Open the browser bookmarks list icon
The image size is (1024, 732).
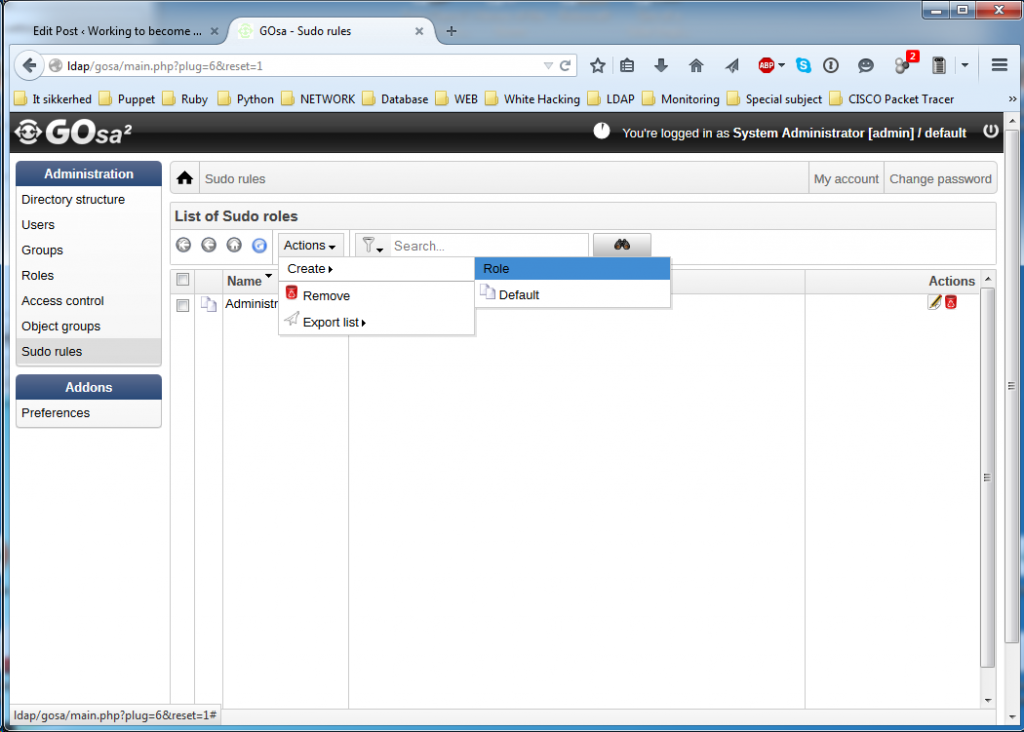(627, 65)
